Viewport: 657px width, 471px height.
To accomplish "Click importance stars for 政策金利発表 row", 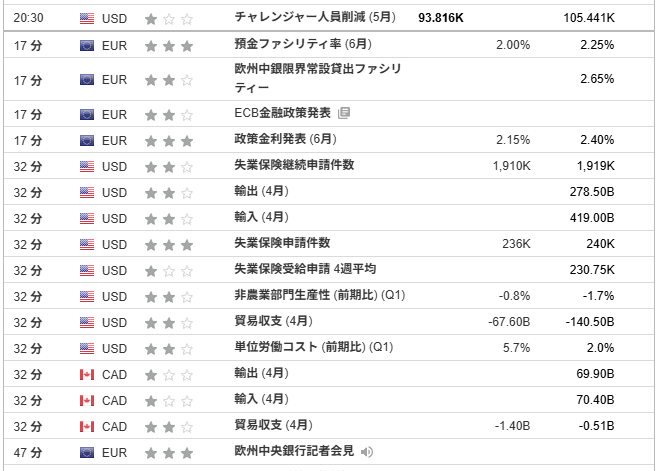I will coord(169,140).
